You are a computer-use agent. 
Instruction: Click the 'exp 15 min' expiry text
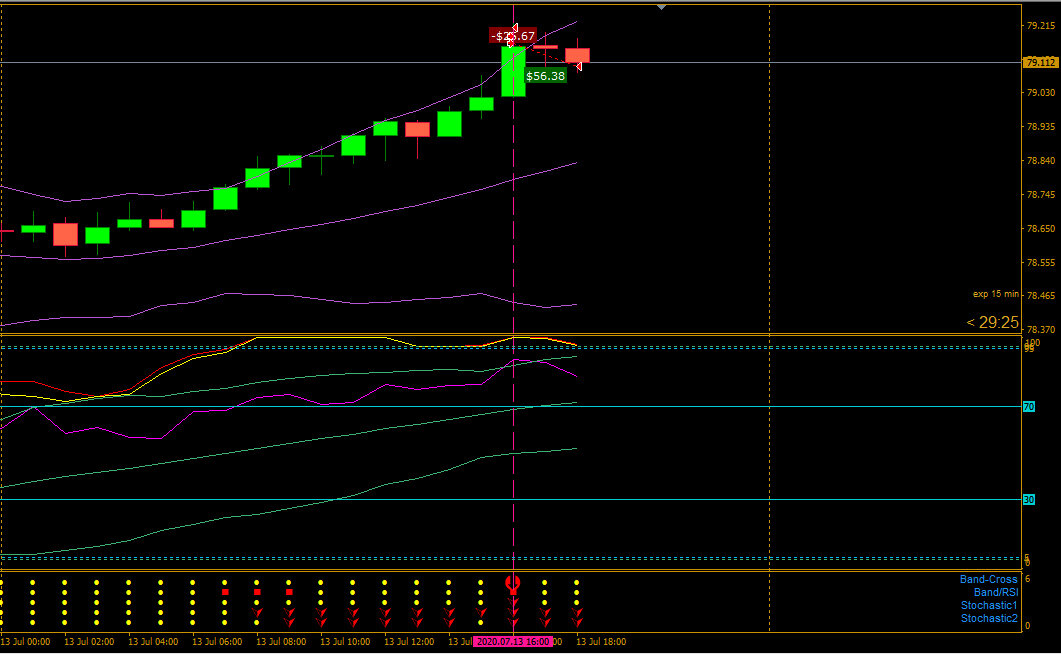click(x=995, y=294)
